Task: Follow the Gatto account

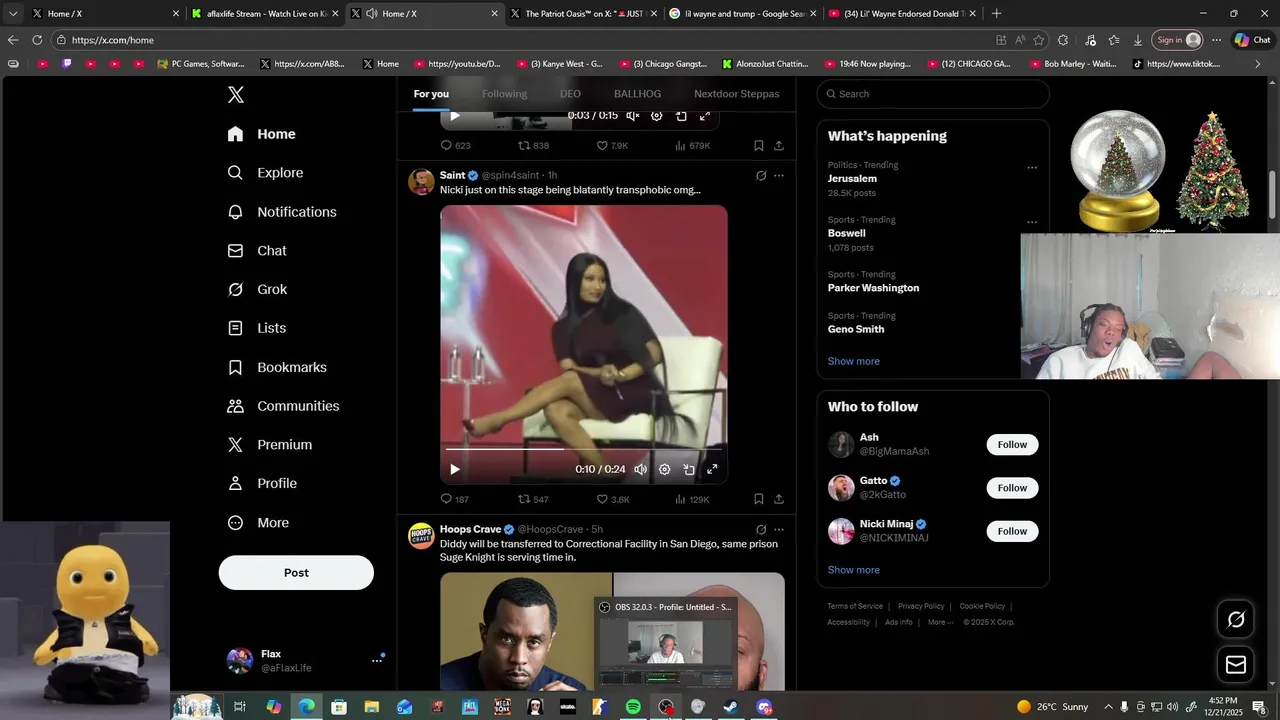Action: click(x=1012, y=488)
